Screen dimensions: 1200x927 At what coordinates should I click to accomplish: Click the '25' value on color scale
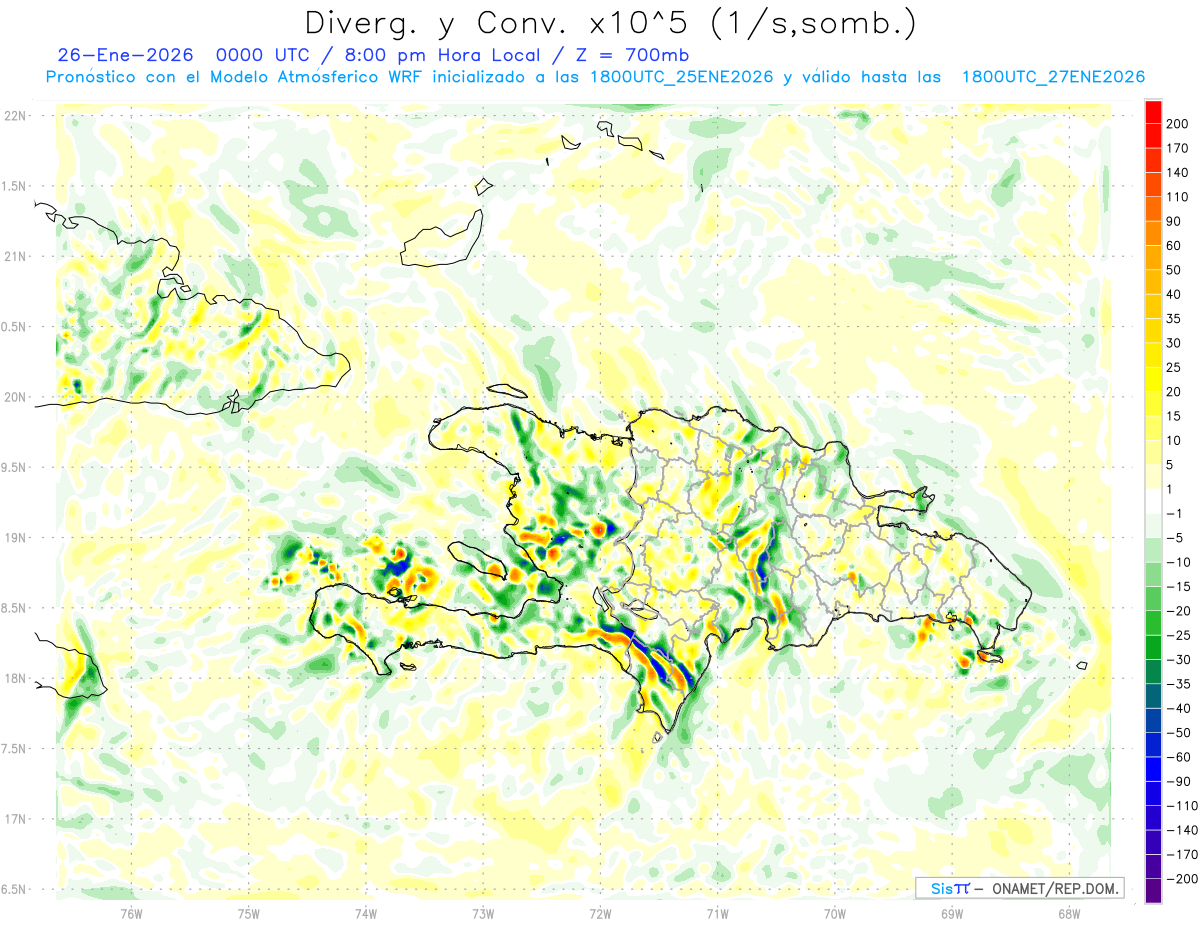click(x=1175, y=368)
